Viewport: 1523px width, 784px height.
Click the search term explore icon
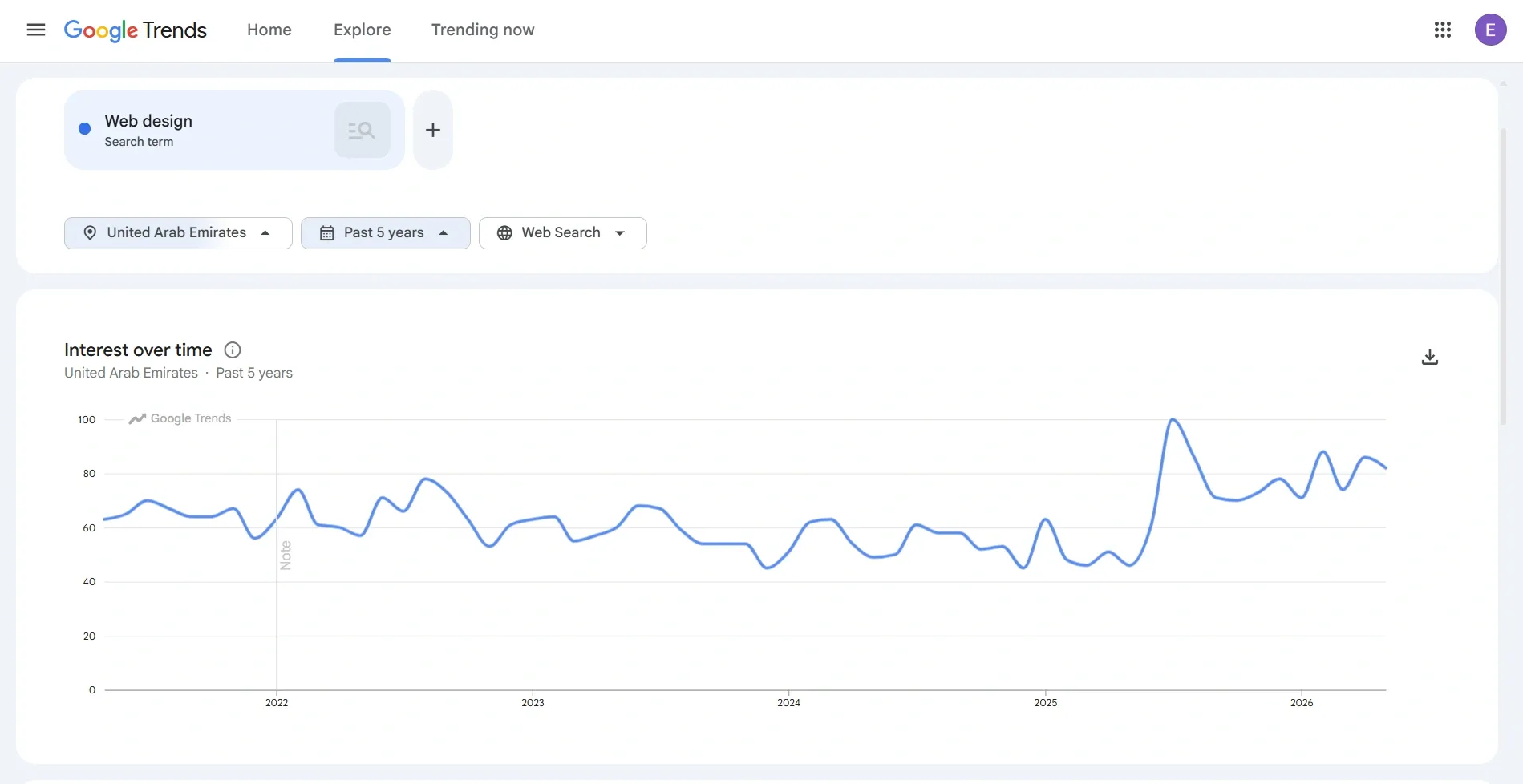pyautogui.click(x=363, y=130)
